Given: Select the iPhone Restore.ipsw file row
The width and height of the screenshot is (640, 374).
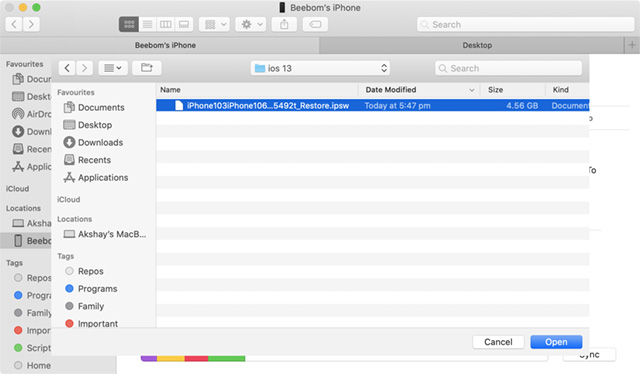Looking at the screenshot, I should (373, 106).
